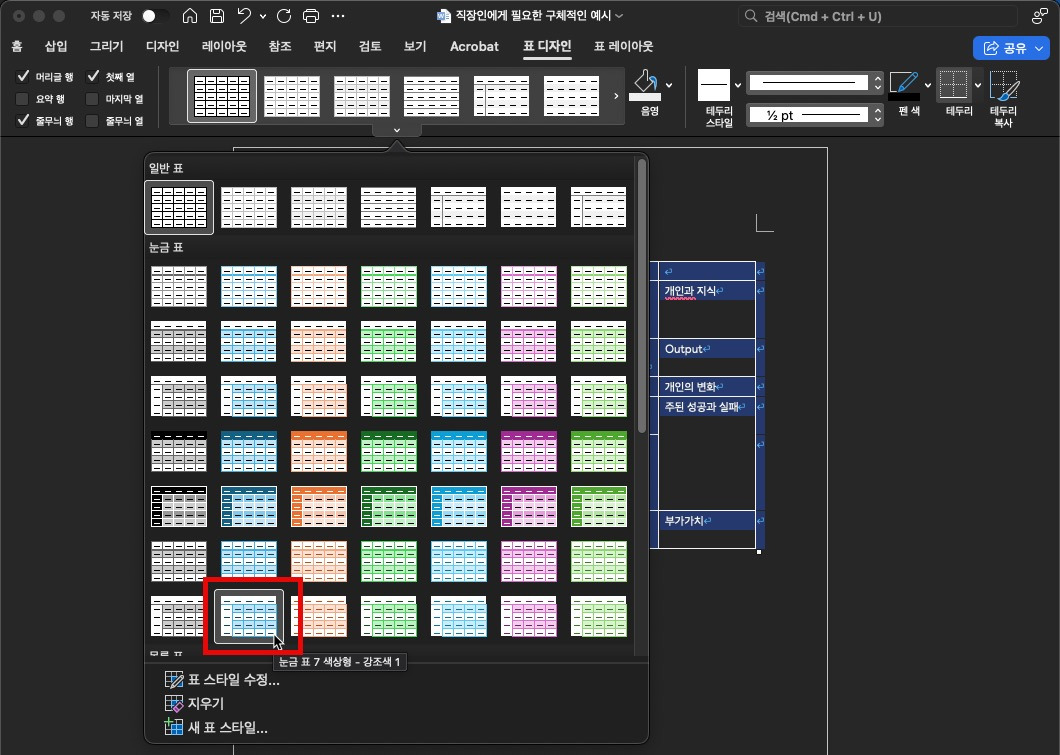Click the Home icon in title bar
1060x755 pixels.
tap(190, 16)
